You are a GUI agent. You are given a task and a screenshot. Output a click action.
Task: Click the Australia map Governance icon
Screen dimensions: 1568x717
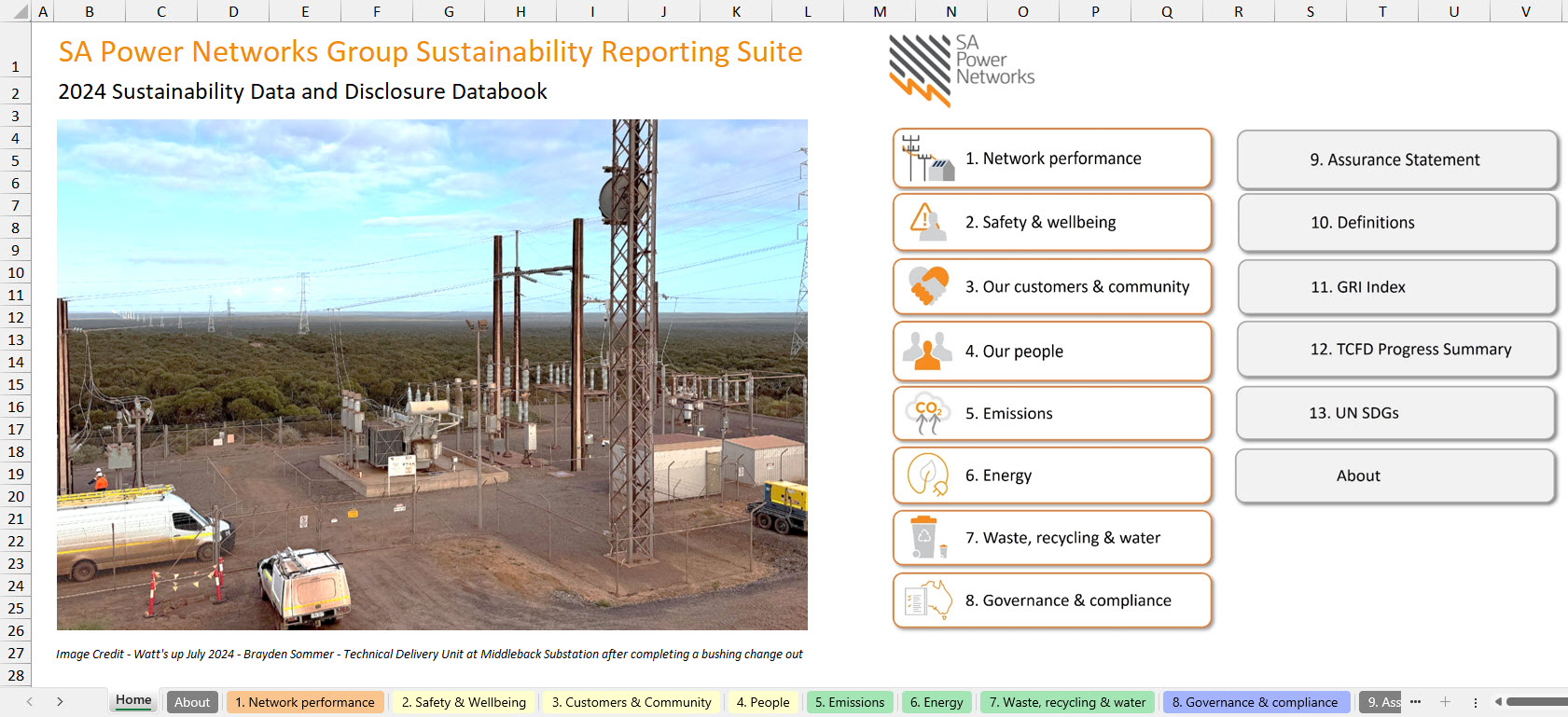pyautogui.click(x=927, y=600)
